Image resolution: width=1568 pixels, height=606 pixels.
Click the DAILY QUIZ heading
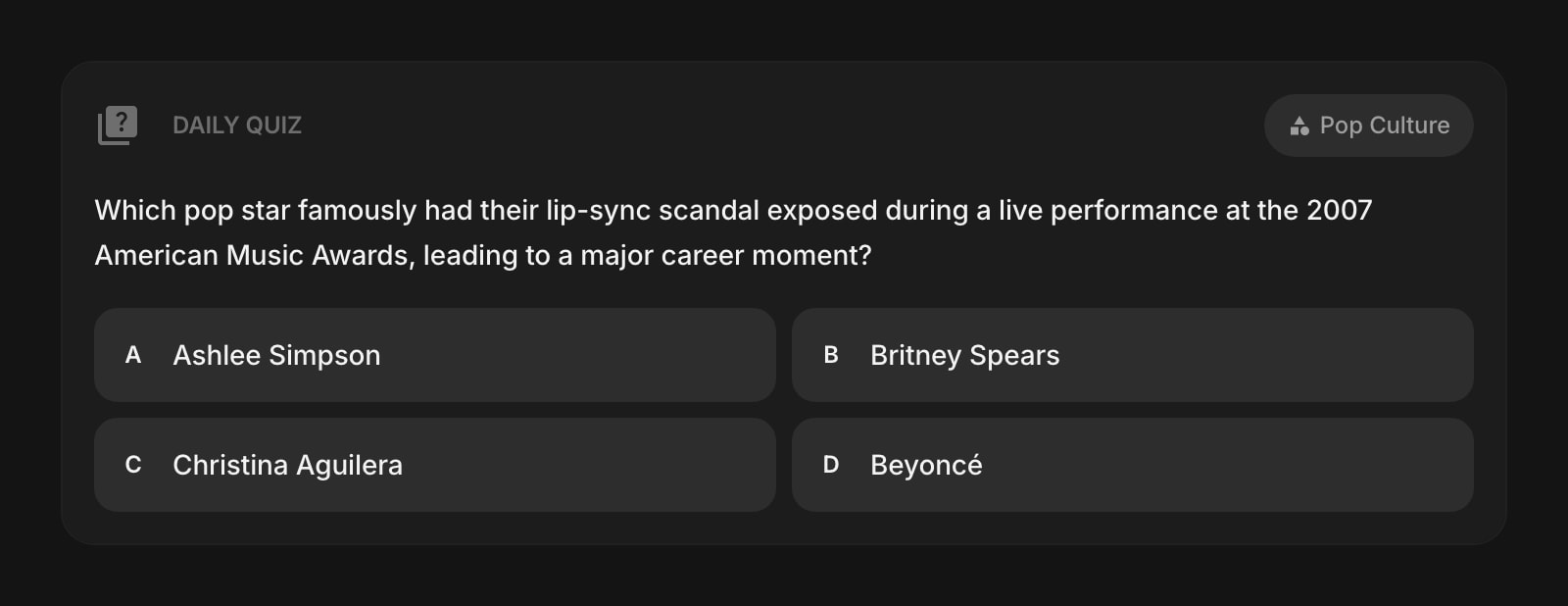[237, 126]
